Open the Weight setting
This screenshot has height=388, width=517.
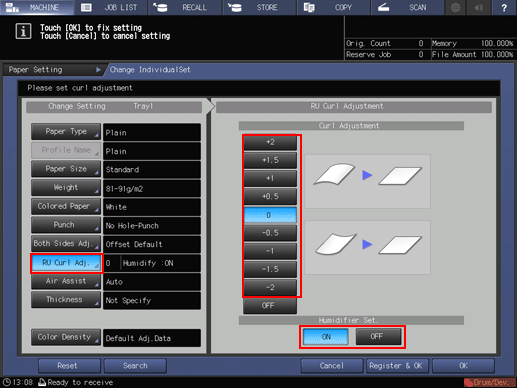[x=66, y=188]
